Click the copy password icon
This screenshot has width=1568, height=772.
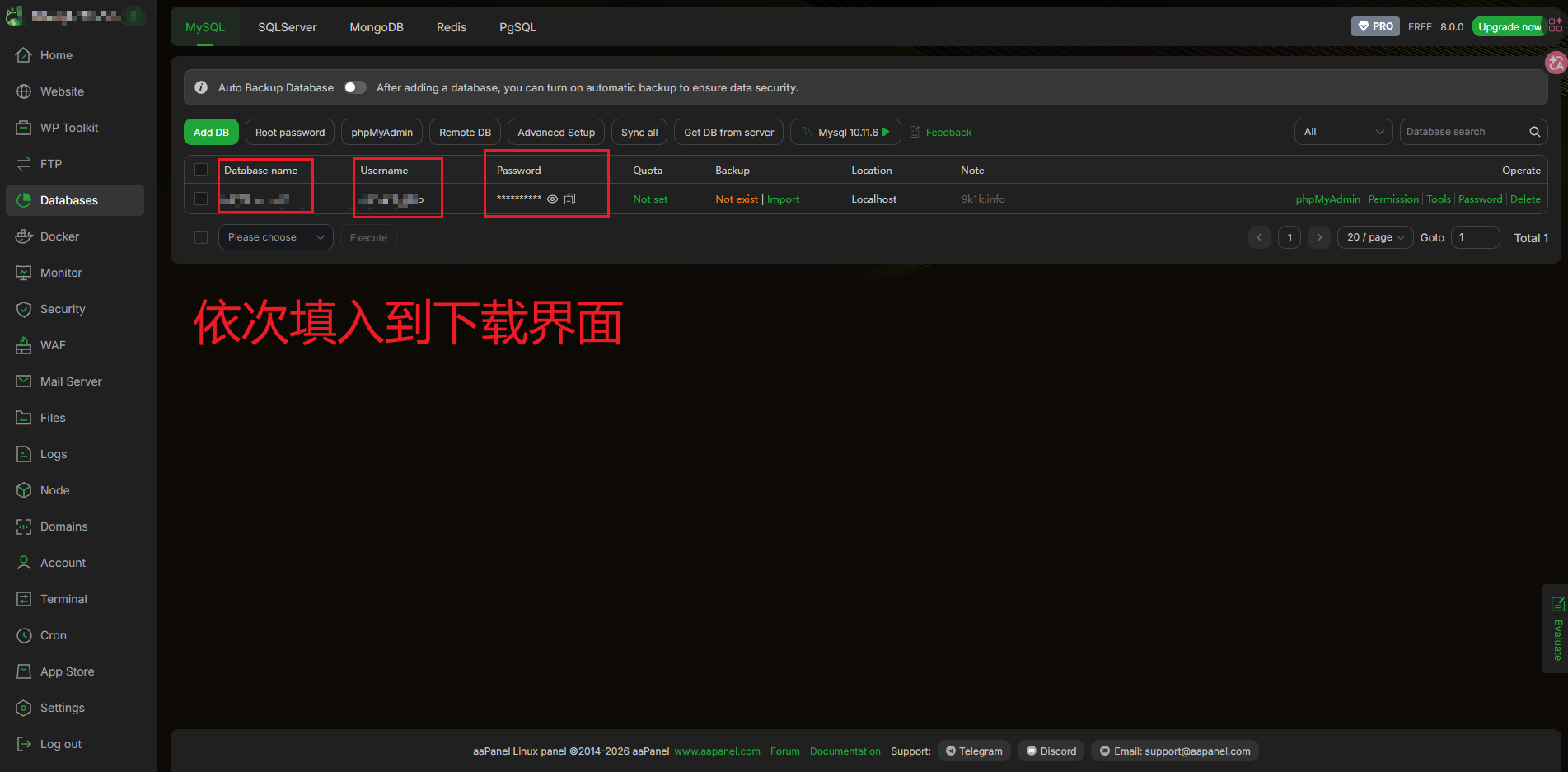pos(569,199)
